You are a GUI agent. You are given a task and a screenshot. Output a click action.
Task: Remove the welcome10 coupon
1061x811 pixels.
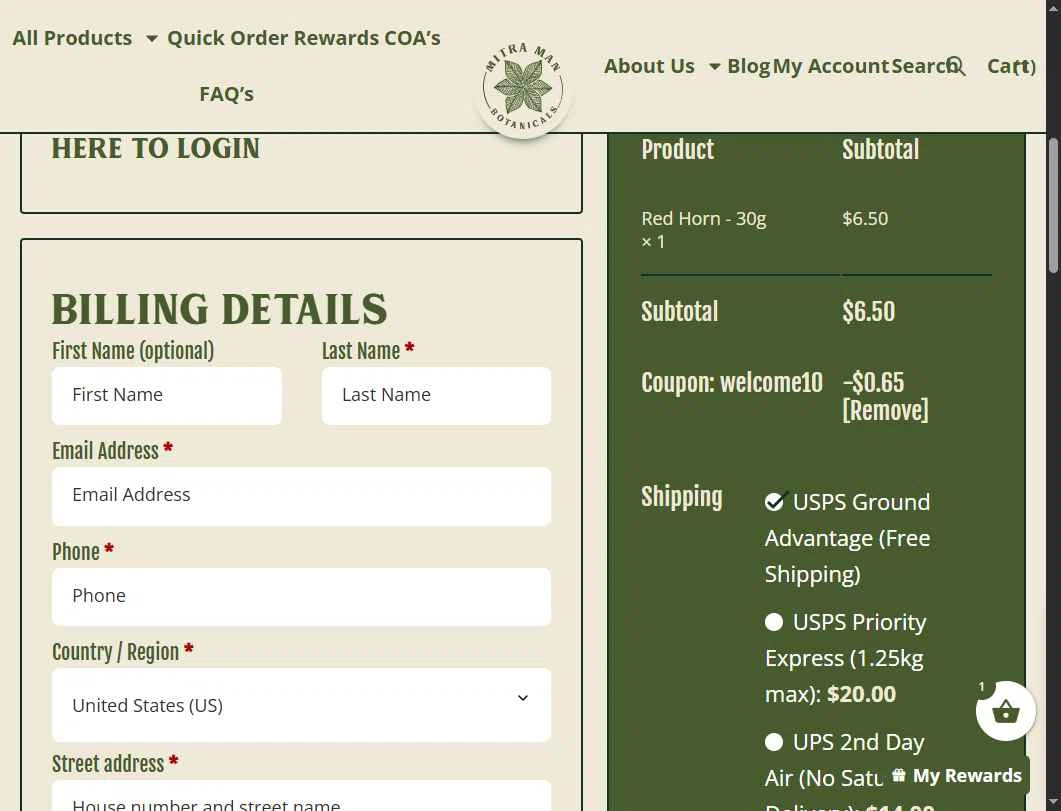pos(885,411)
